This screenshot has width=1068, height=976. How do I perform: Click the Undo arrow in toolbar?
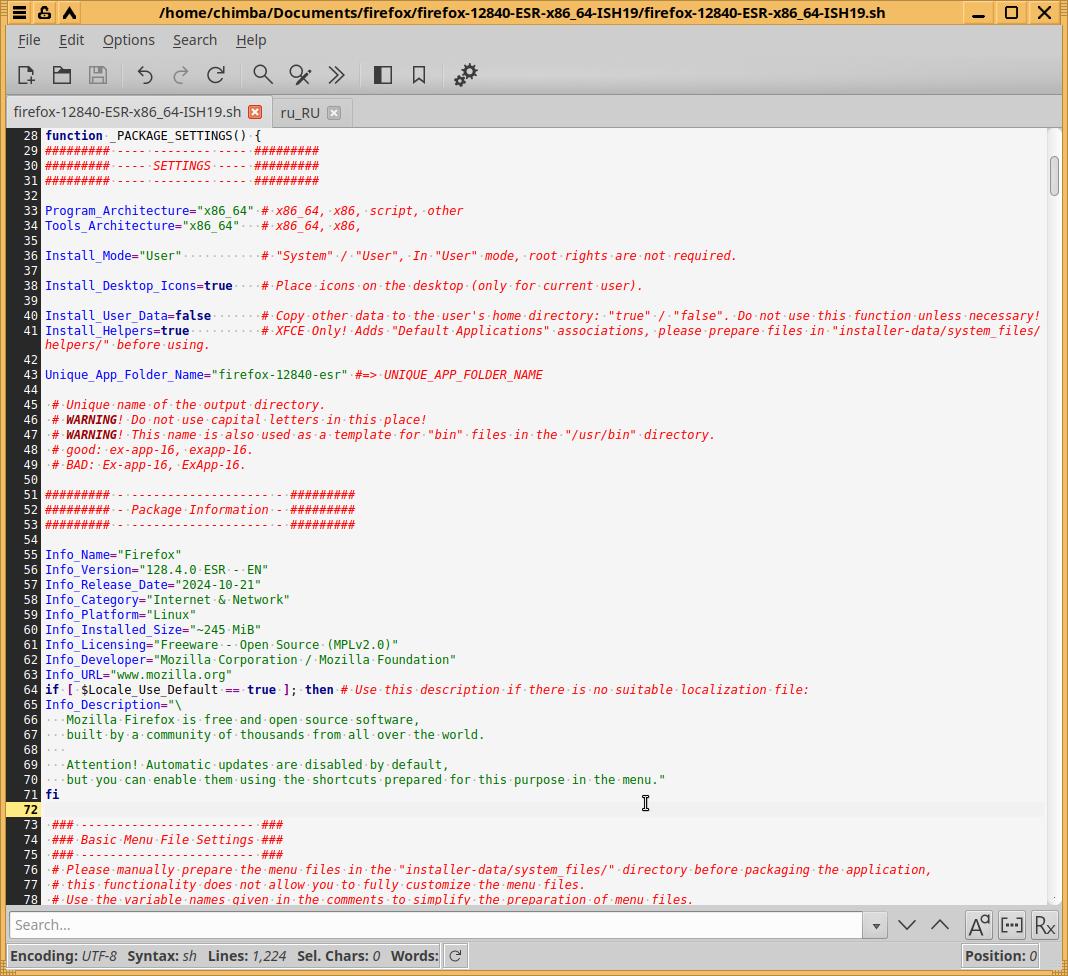(145, 75)
